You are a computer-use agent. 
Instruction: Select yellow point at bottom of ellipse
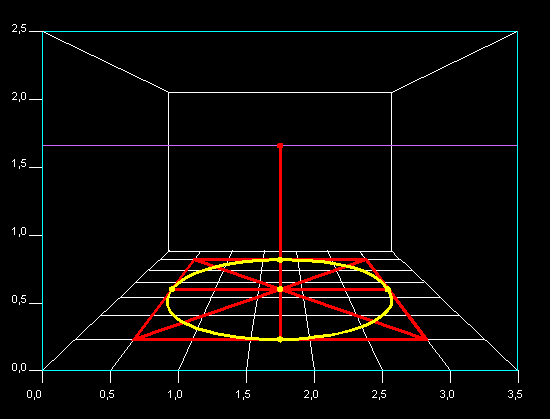point(280,339)
